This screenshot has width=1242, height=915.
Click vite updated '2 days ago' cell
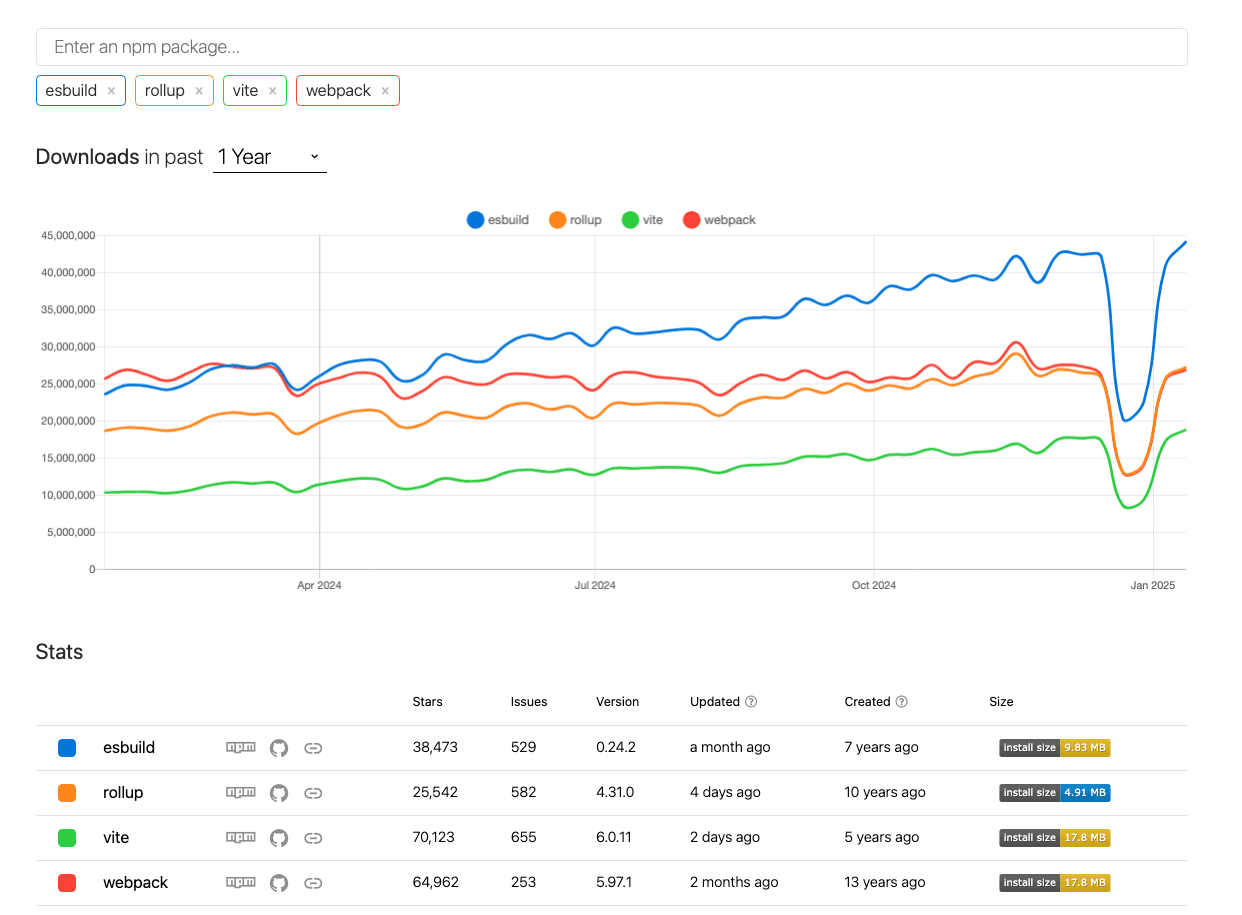pyautogui.click(x=725, y=837)
